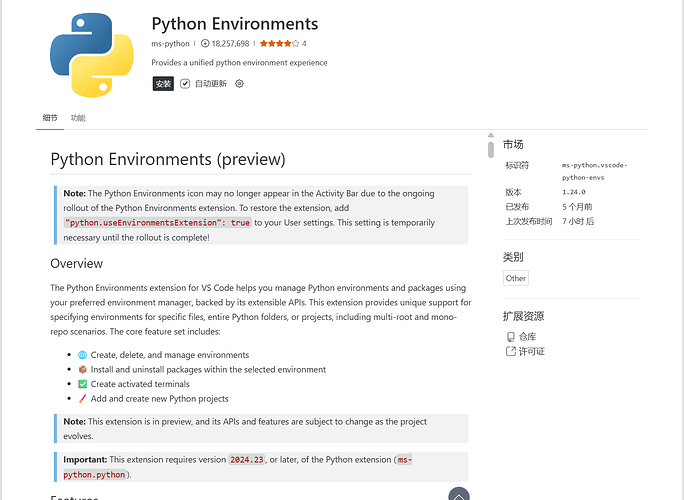This screenshot has width=684, height=500.
Task: Click the scrollbar up arrow
Action: [x=491, y=135]
